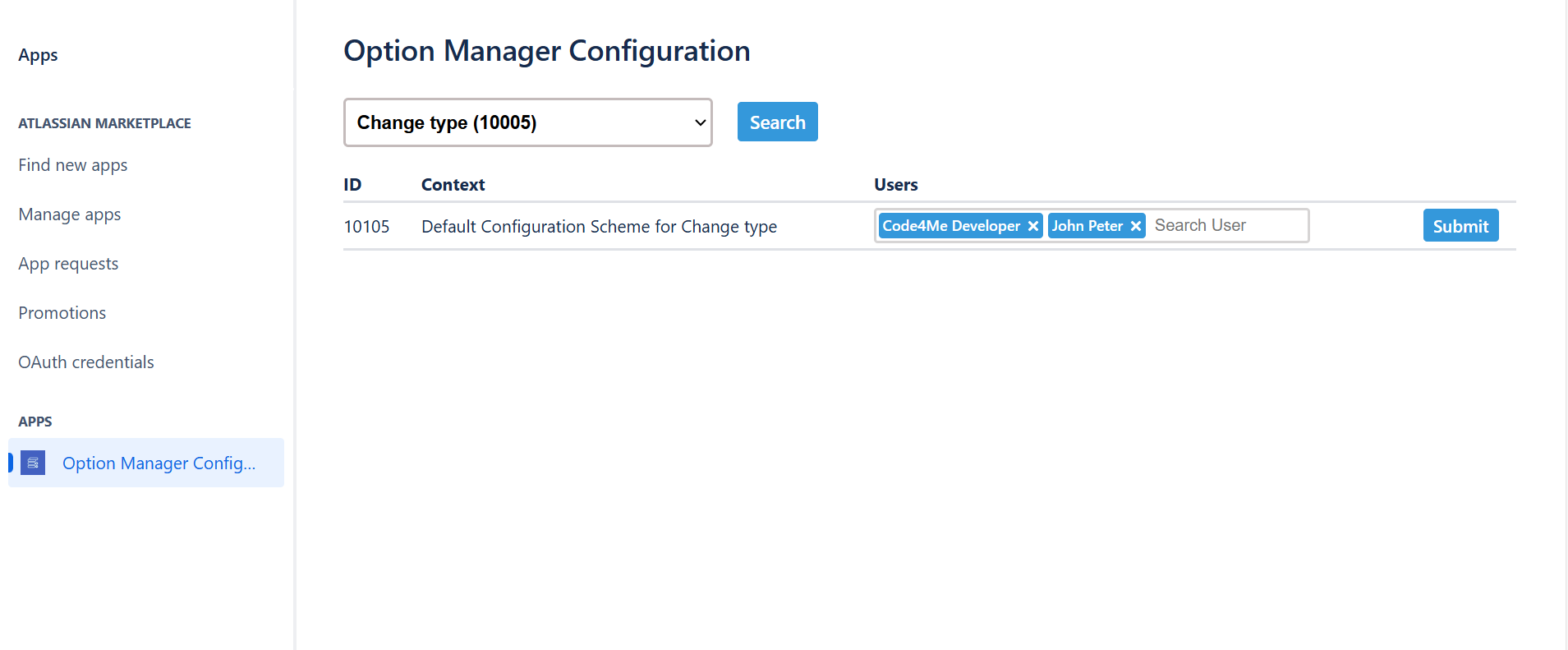The width and height of the screenshot is (1568, 650).
Task: Go to Manage apps
Action: [70, 214]
